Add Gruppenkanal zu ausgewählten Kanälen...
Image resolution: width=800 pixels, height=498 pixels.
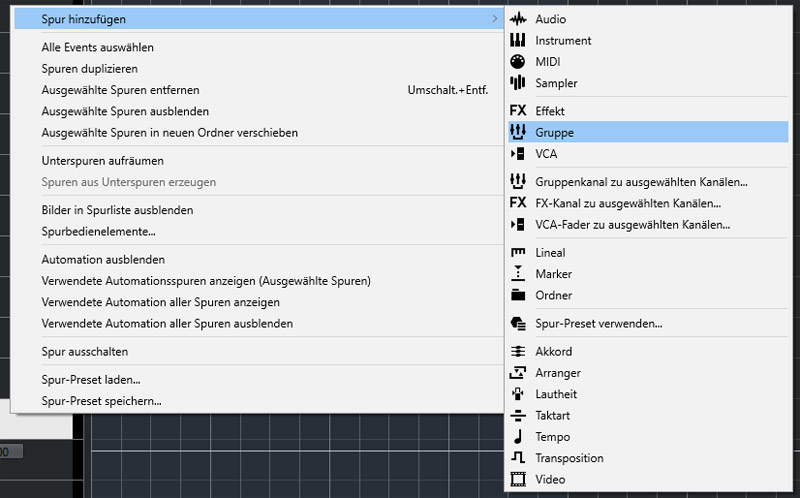pos(641,181)
